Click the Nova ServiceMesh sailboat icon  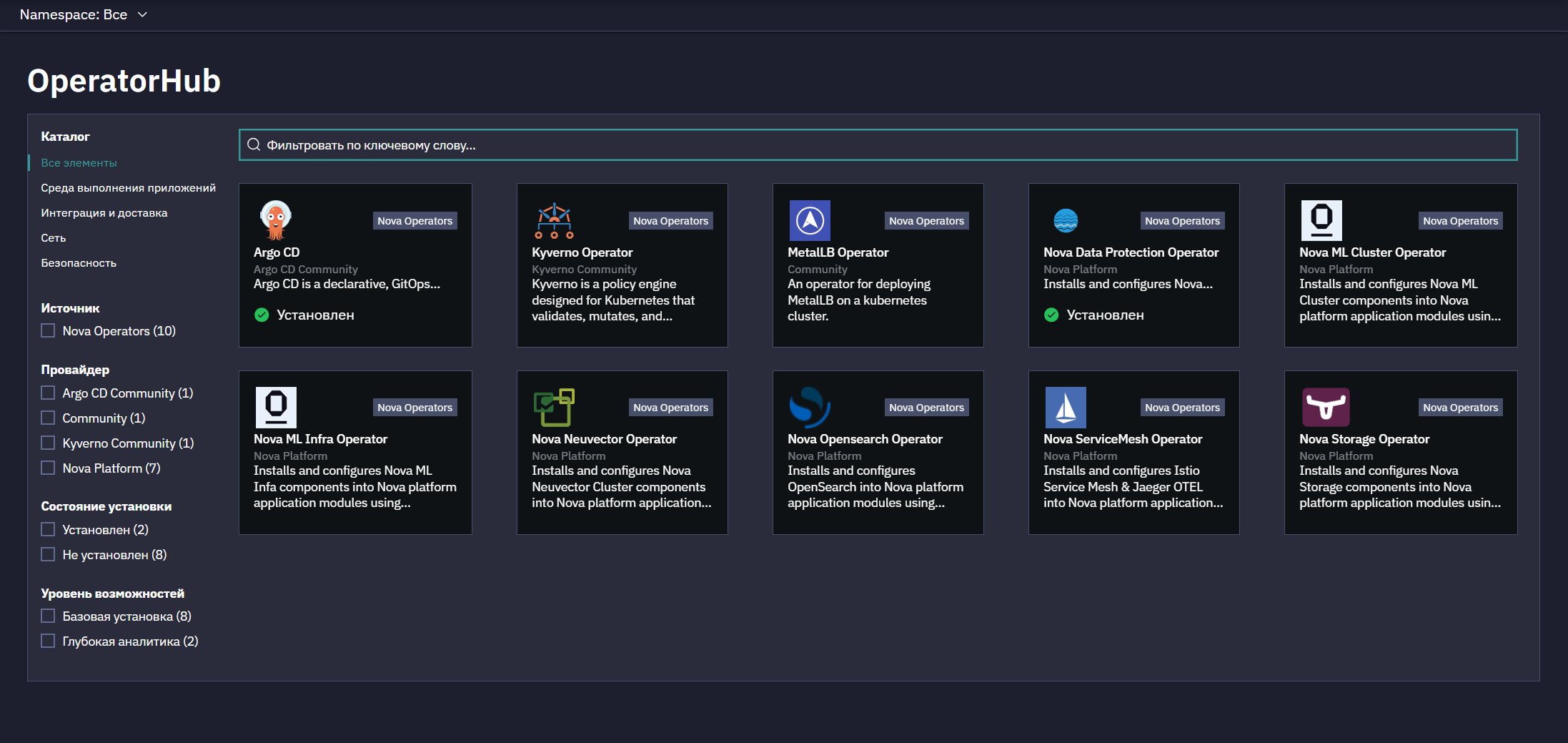pyautogui.click(x=1066, y=407)
